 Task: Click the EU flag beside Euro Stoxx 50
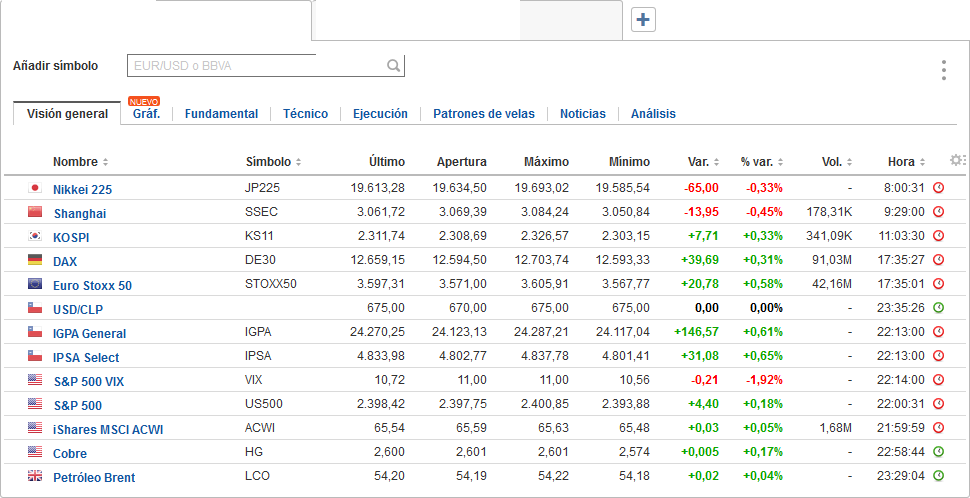click(35, 284)
